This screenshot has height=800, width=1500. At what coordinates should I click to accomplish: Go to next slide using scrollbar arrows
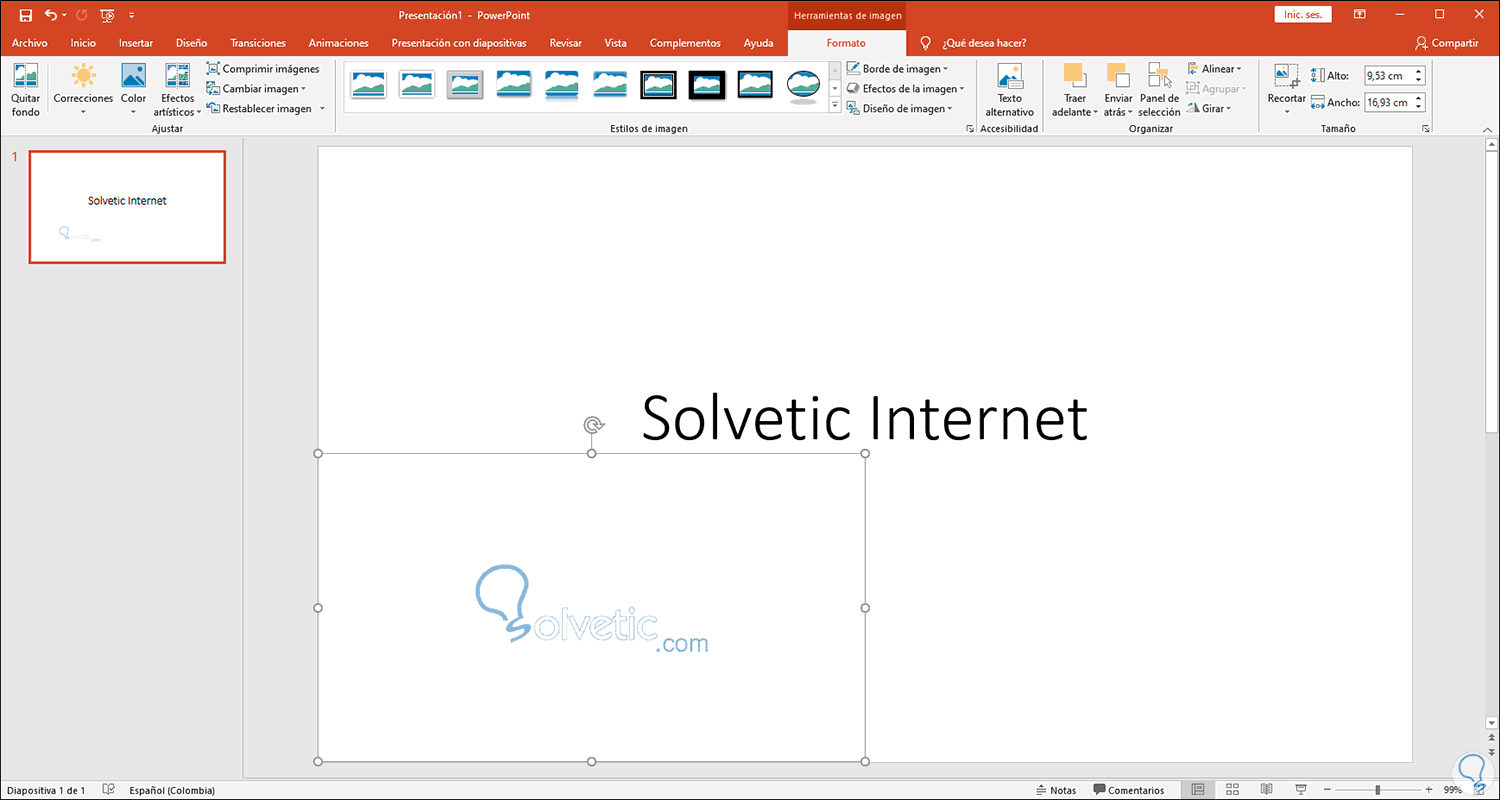tap(1492, 753)
